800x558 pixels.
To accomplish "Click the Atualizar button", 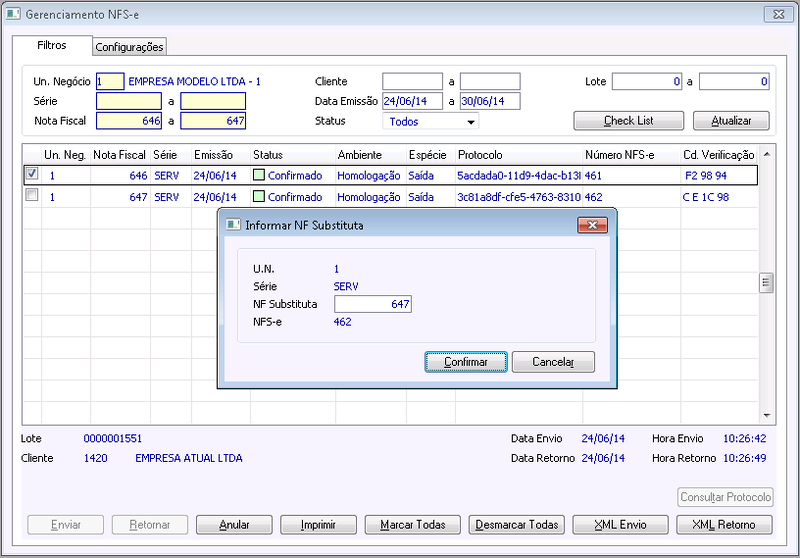I will click(731, 121).
